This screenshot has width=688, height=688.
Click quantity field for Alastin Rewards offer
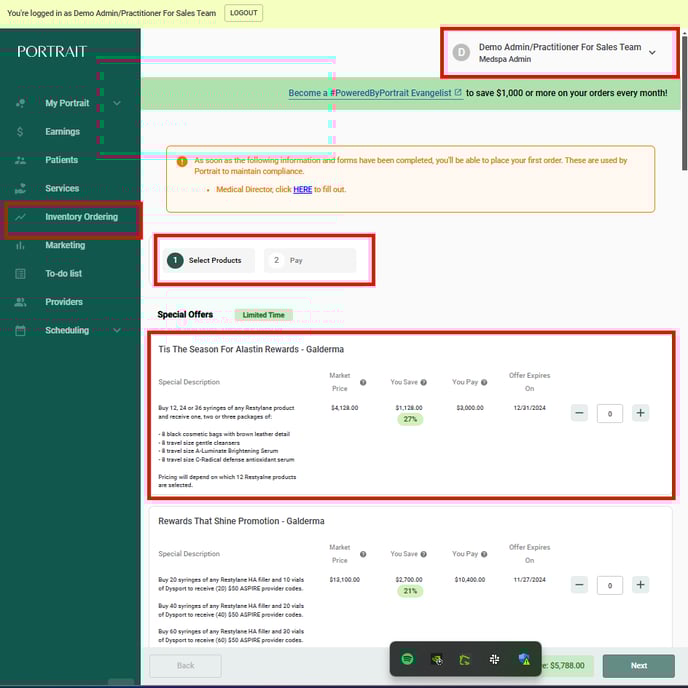coord(609,414)
